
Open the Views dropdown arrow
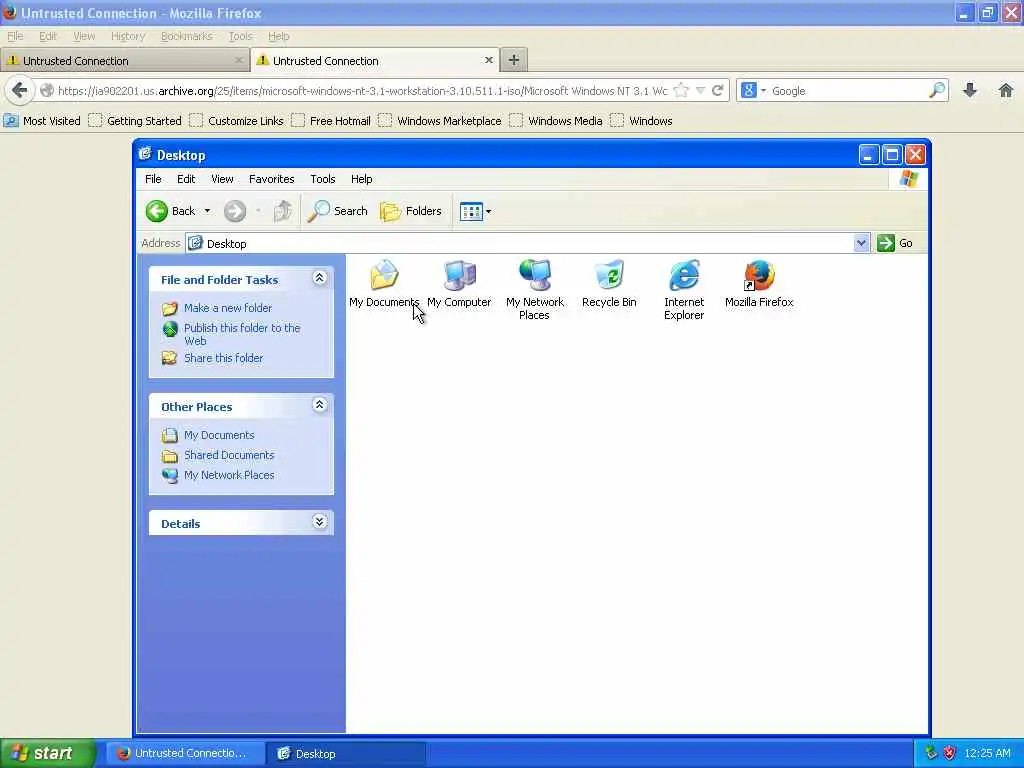coord(488,211)
